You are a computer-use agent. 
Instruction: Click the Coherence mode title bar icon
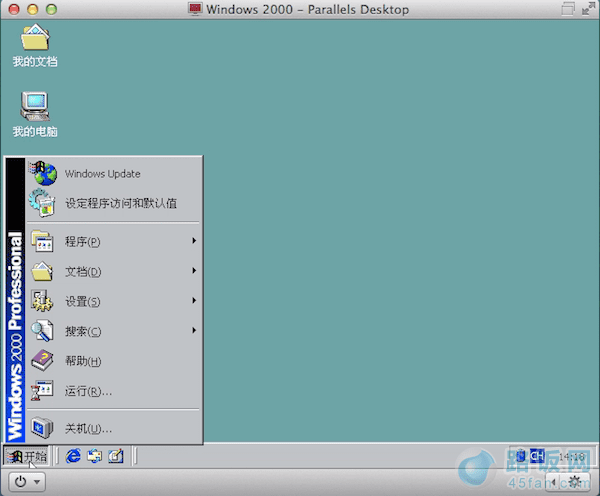(568, 9)
